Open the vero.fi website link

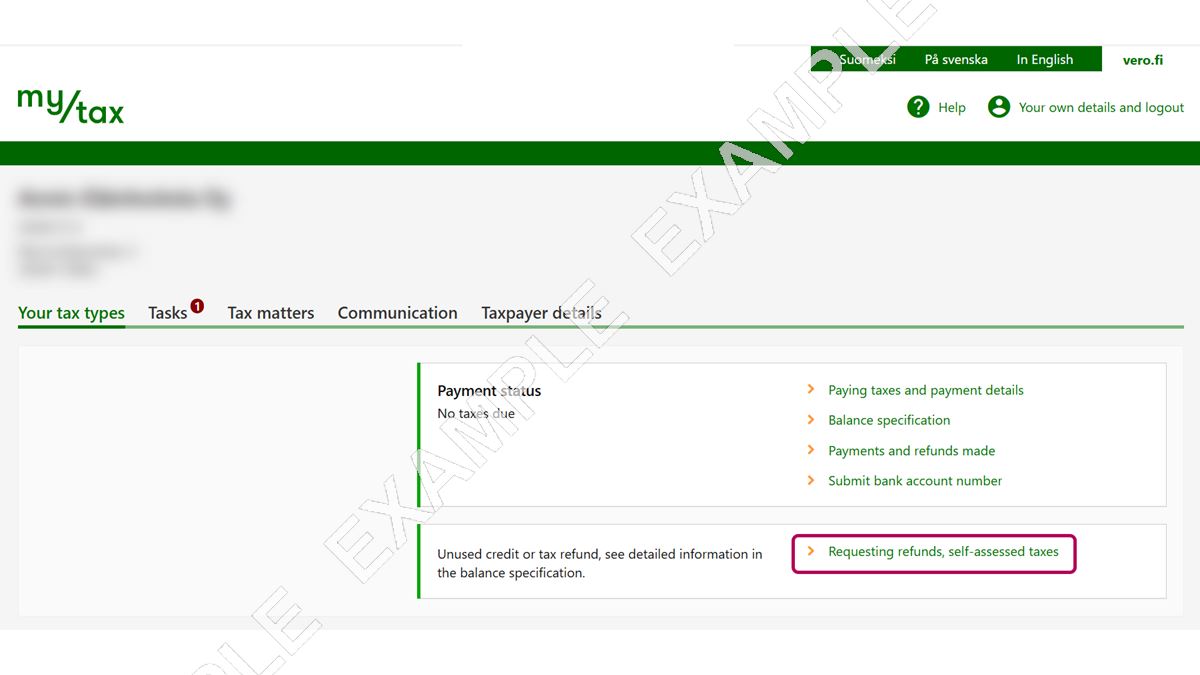pyautogui.click(x=1142, y=60)
